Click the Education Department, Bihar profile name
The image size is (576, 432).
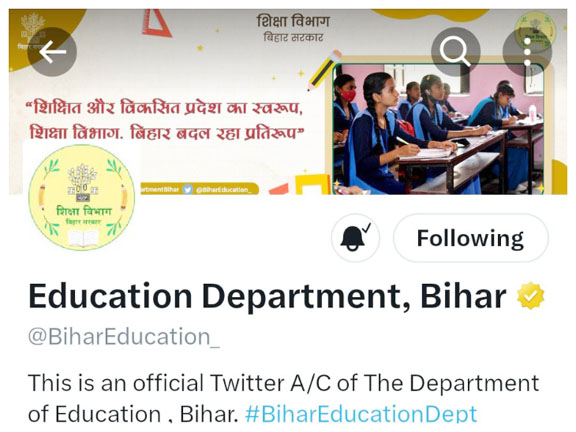pos(267,296)
